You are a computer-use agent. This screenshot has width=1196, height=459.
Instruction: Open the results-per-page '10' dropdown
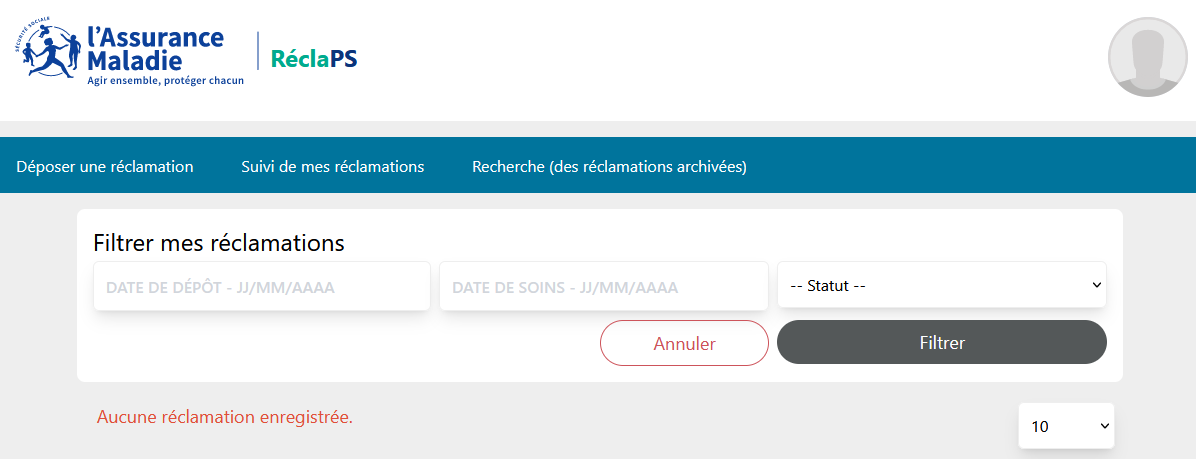coord(1066,425)
